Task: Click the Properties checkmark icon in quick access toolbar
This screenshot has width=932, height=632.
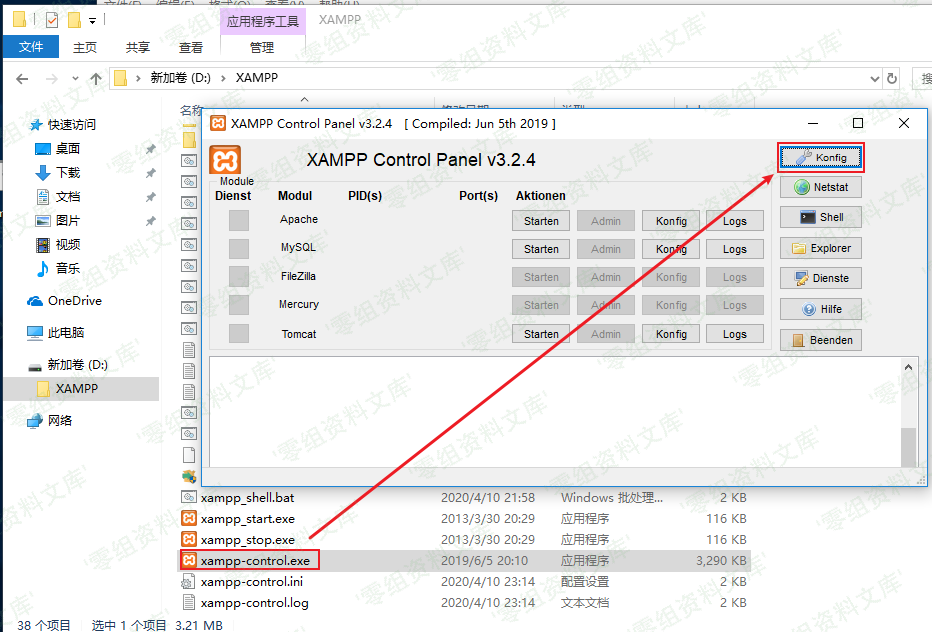Action: click(x=52, y=21)
